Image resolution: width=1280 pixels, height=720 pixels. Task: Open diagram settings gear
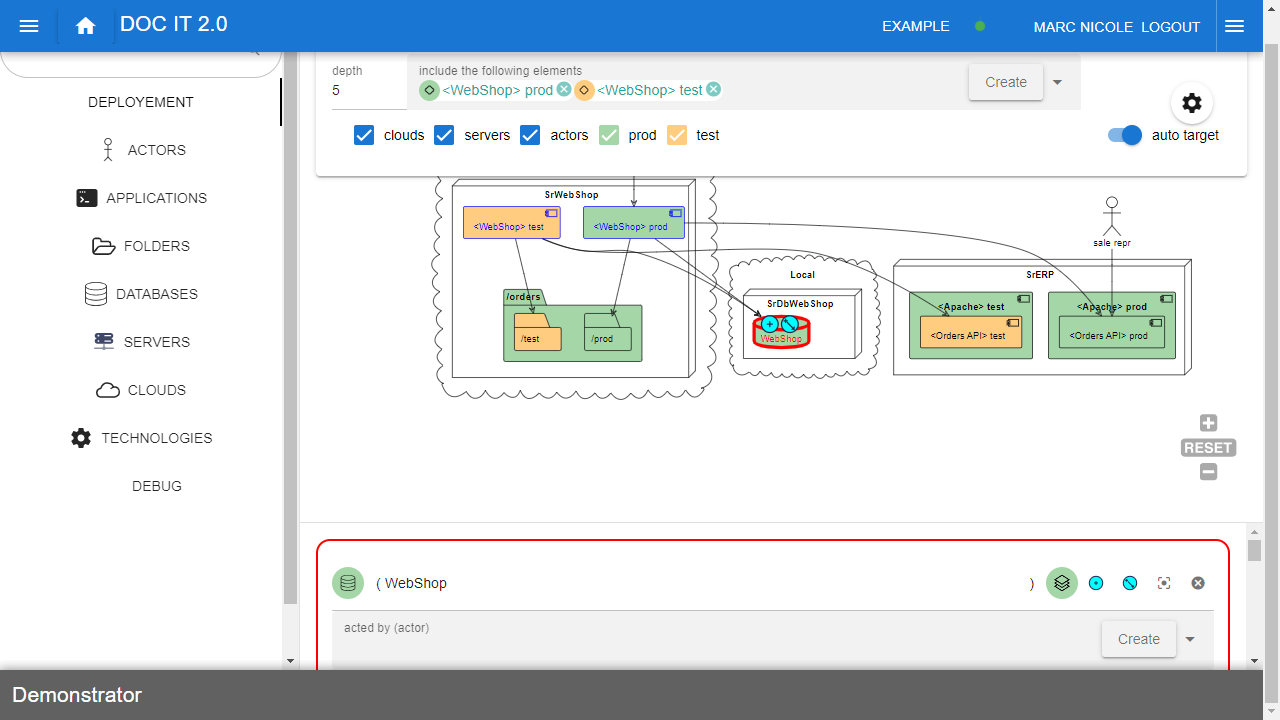pos(1191,103)
